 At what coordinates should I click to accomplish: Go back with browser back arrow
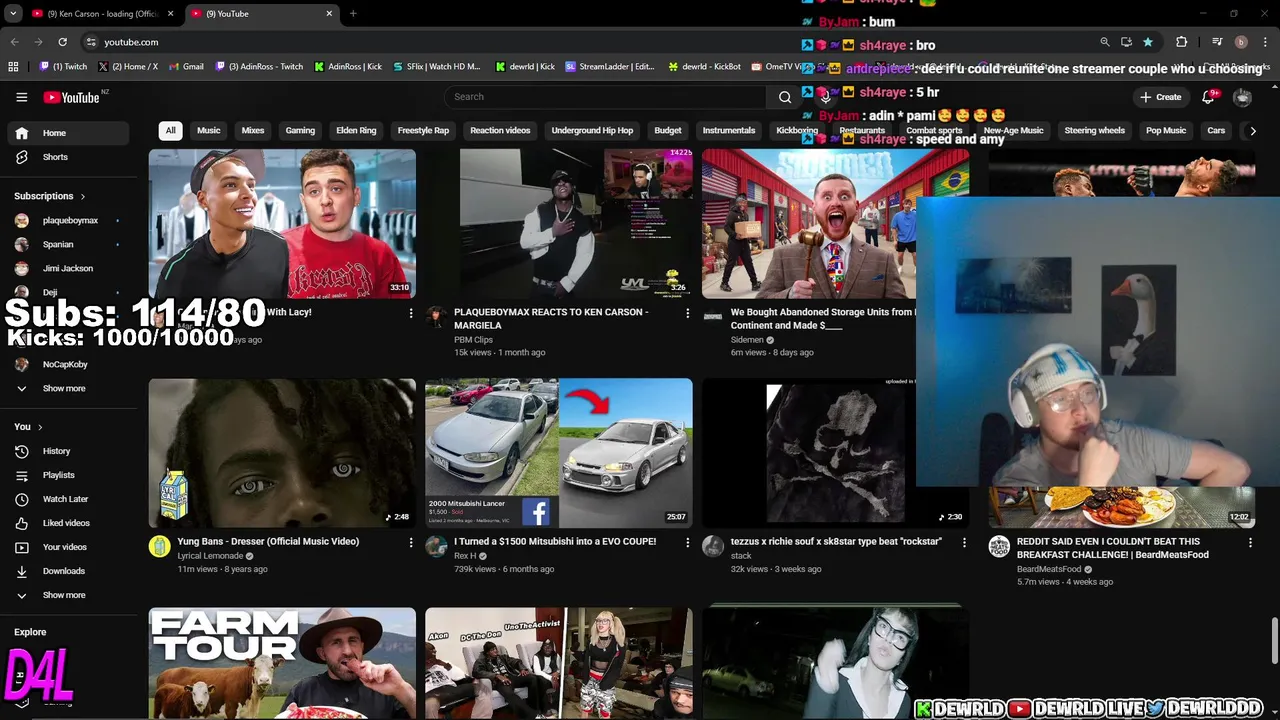pos(14,42)
